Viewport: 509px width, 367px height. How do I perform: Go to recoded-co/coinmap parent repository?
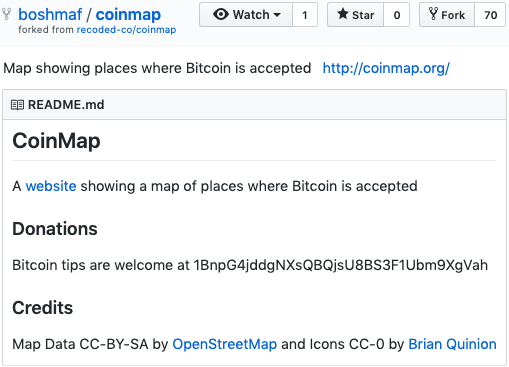point(126,30)
